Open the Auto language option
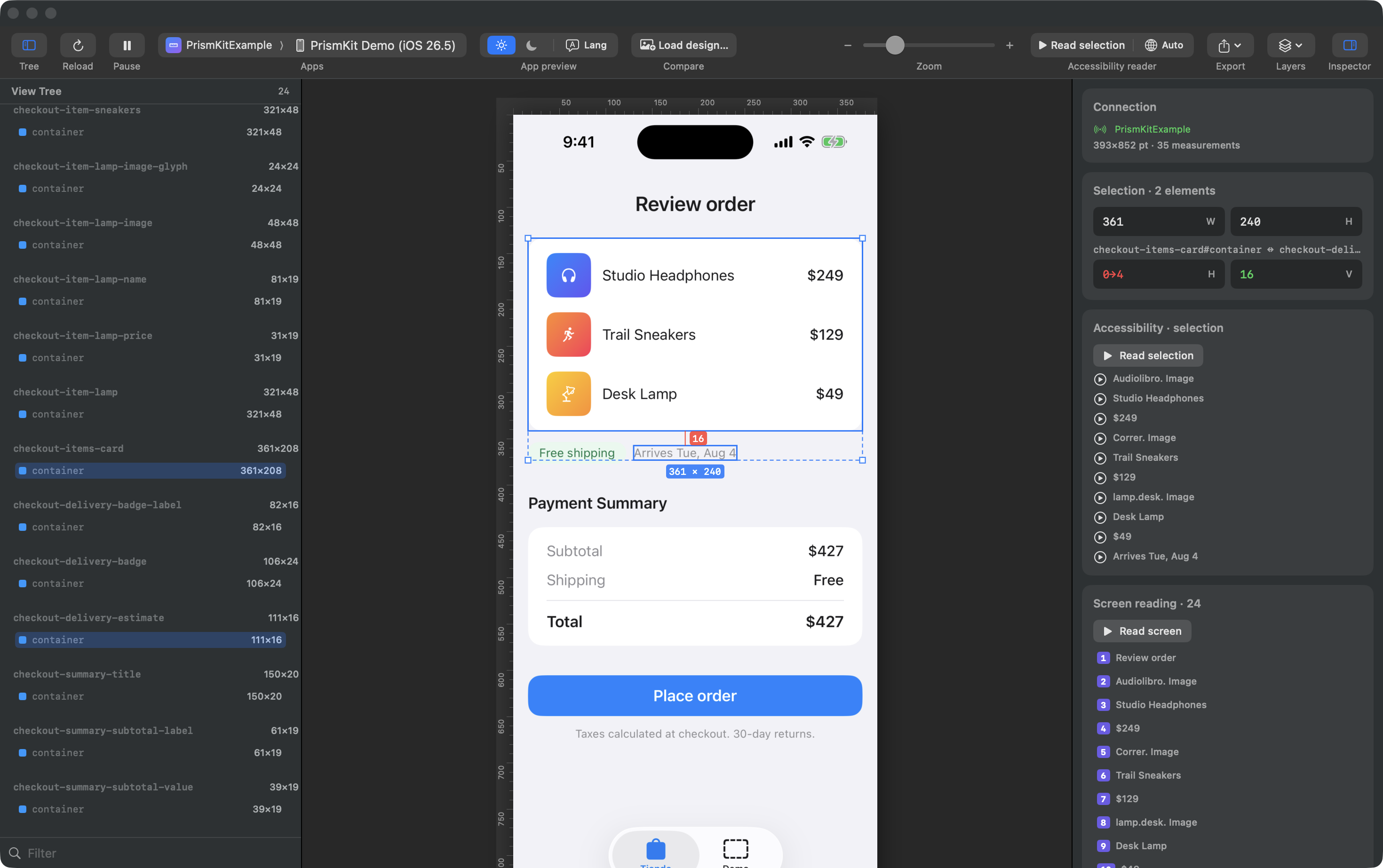Screen dimensions: 1383x868 1164,45
